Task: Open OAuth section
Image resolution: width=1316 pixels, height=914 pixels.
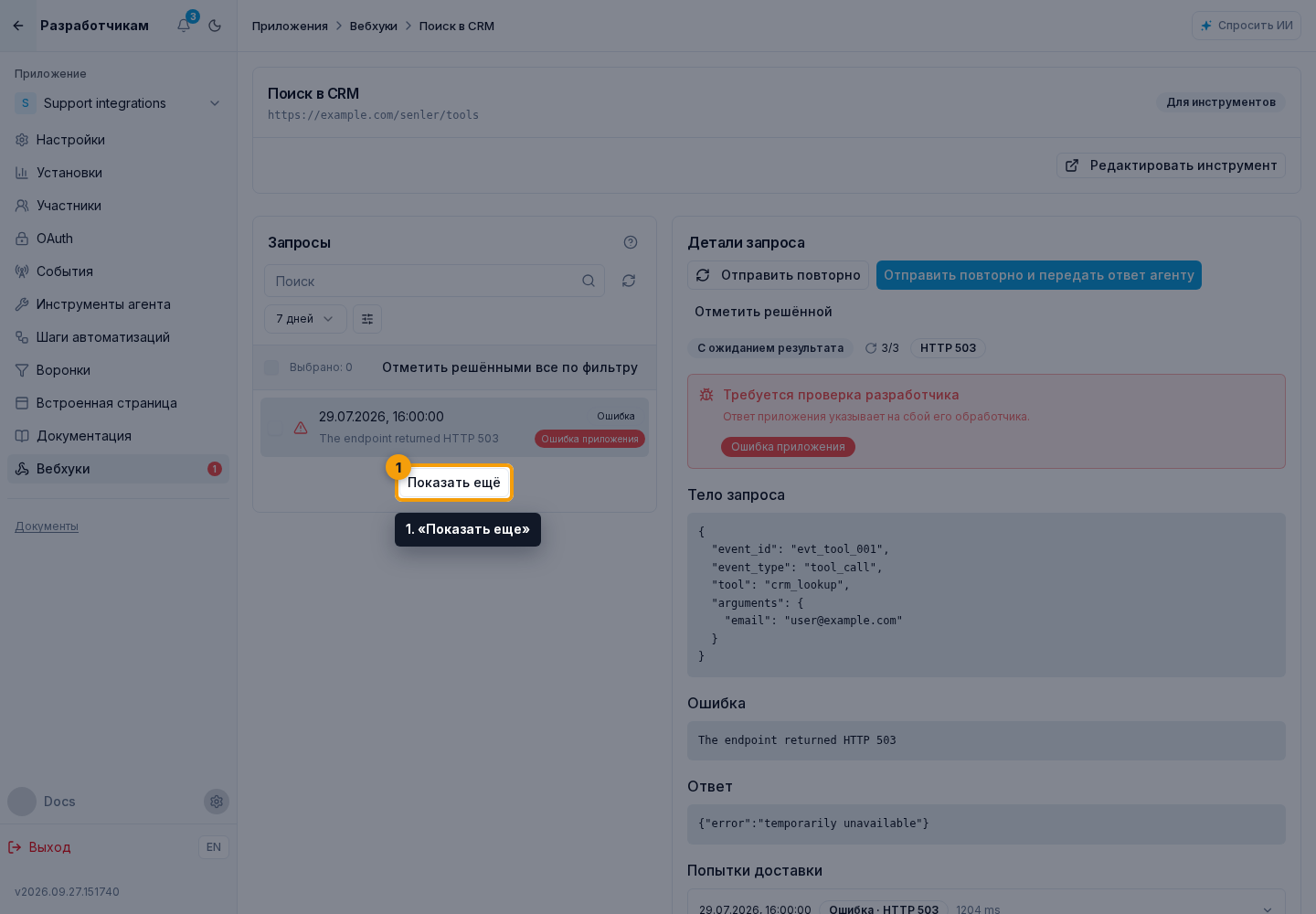Action: (118, 239)
